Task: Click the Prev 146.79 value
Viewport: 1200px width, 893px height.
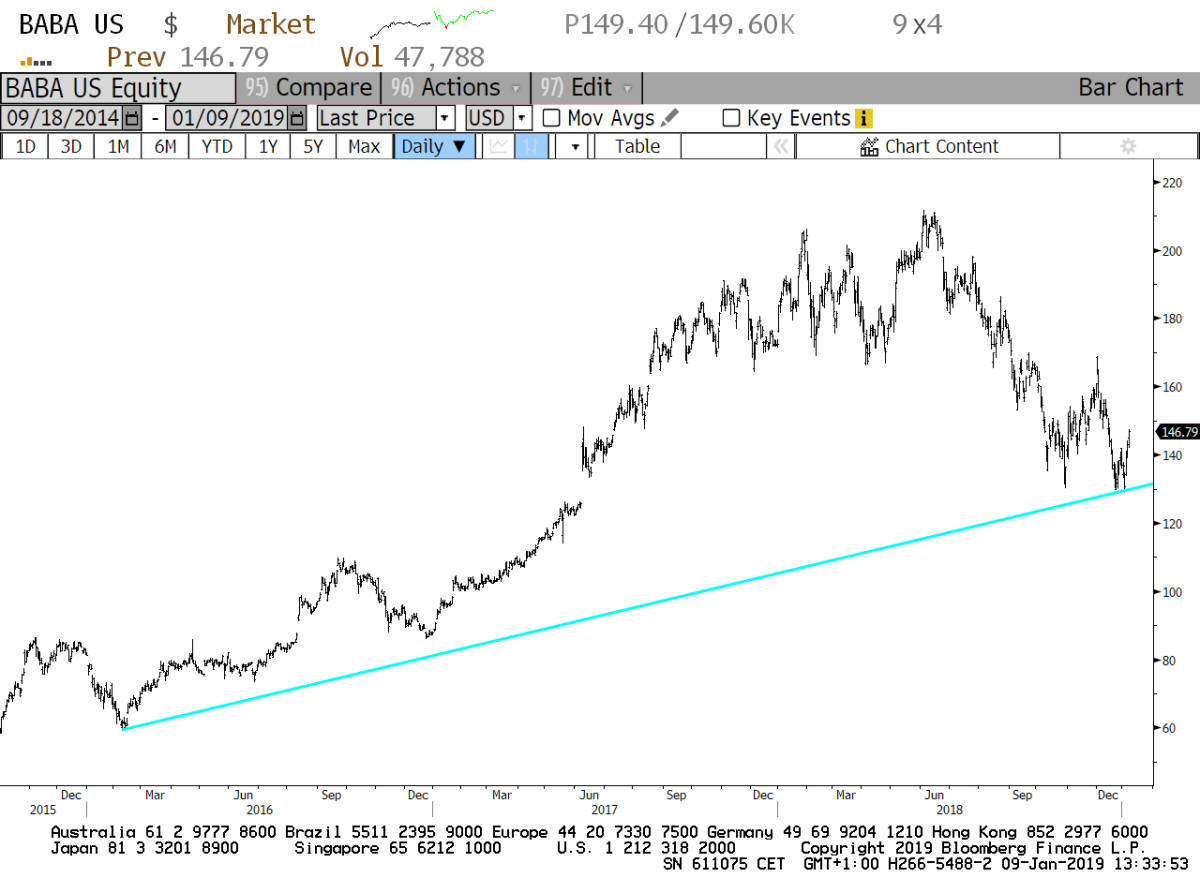Action: [x=187, y=57]
